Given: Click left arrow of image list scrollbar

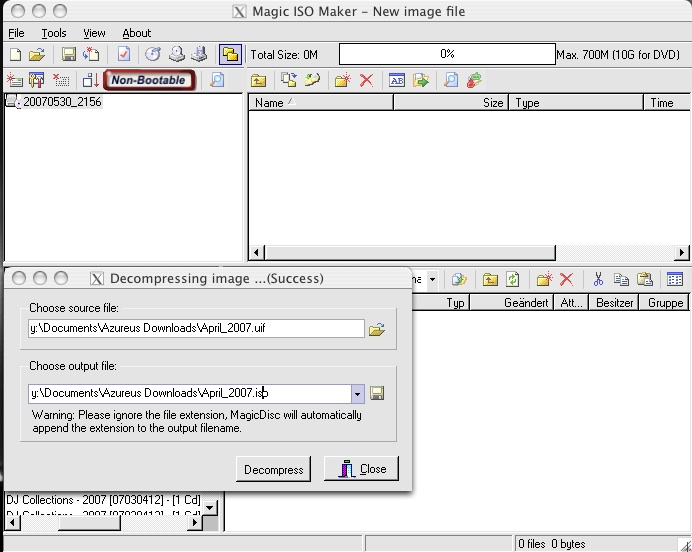Looking at the screenshot, I should point(256,253).
